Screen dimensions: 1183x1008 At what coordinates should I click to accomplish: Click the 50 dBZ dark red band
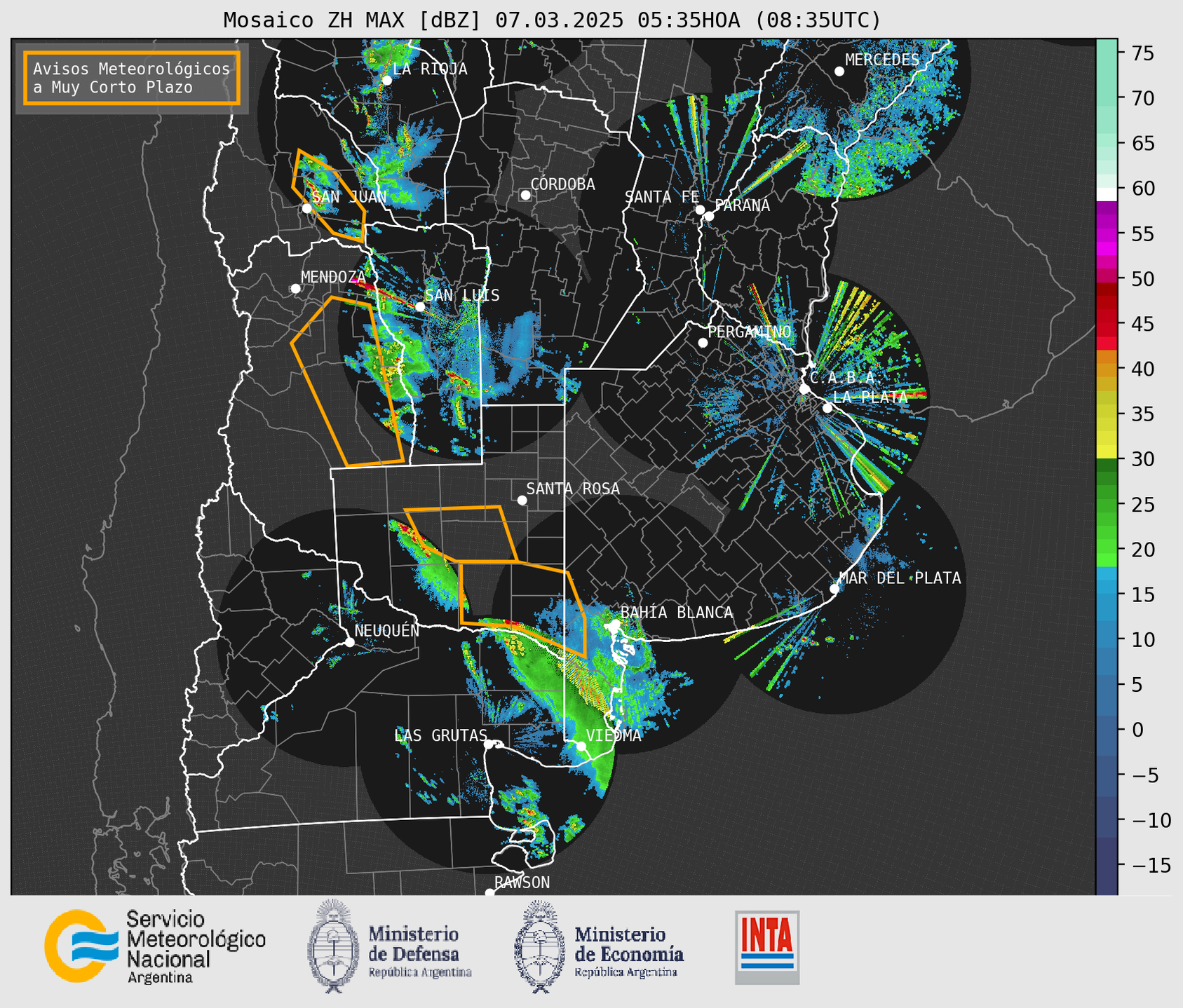pyautogui.click(x=1107, y=288)
